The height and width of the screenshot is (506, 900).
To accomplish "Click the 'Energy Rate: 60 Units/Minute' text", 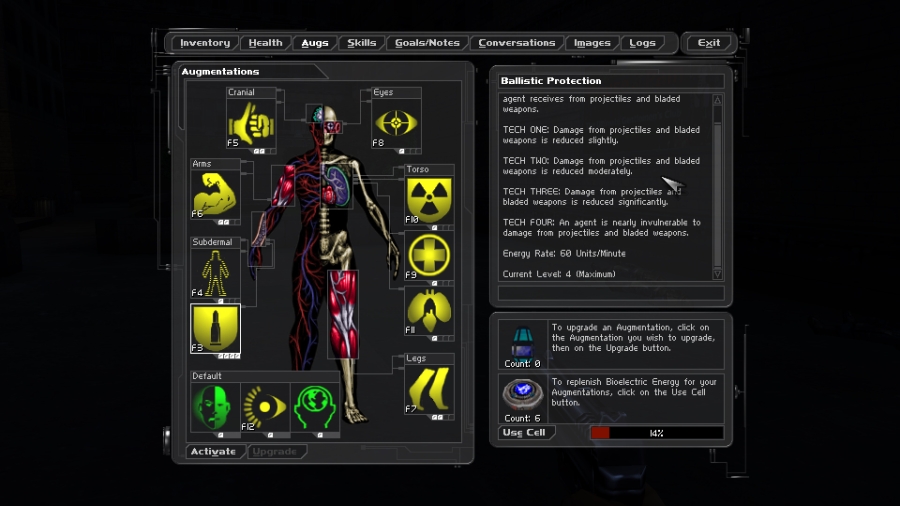I will (564, 254).
